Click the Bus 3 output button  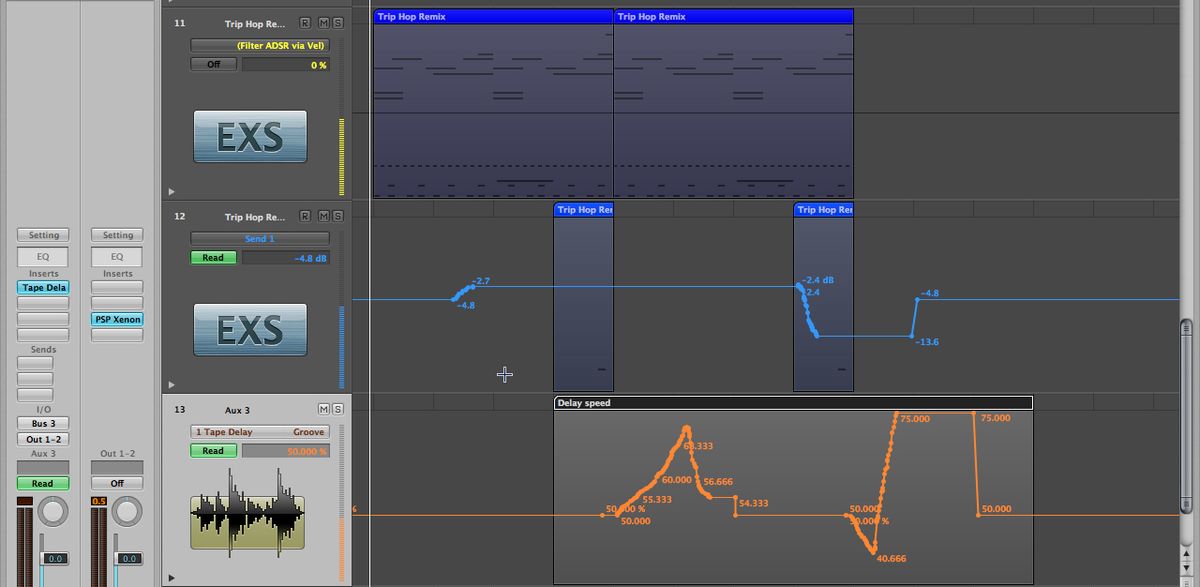(x=43, y=423)
